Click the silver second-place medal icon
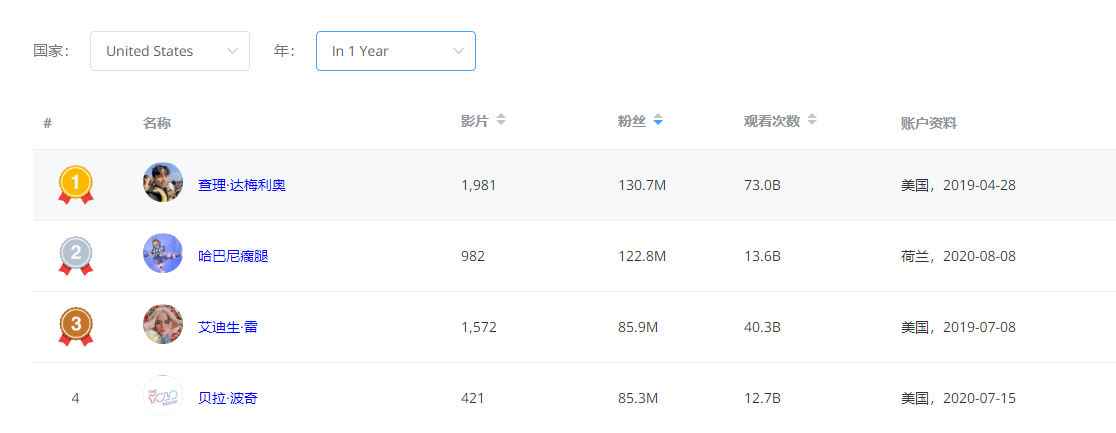 point(75,256)
